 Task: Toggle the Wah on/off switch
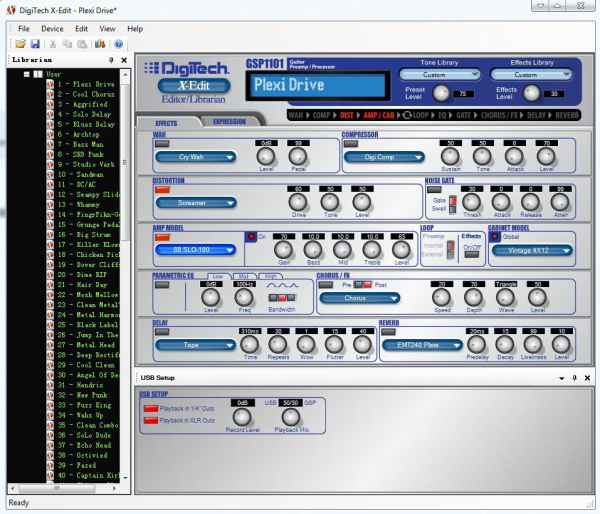162,144
